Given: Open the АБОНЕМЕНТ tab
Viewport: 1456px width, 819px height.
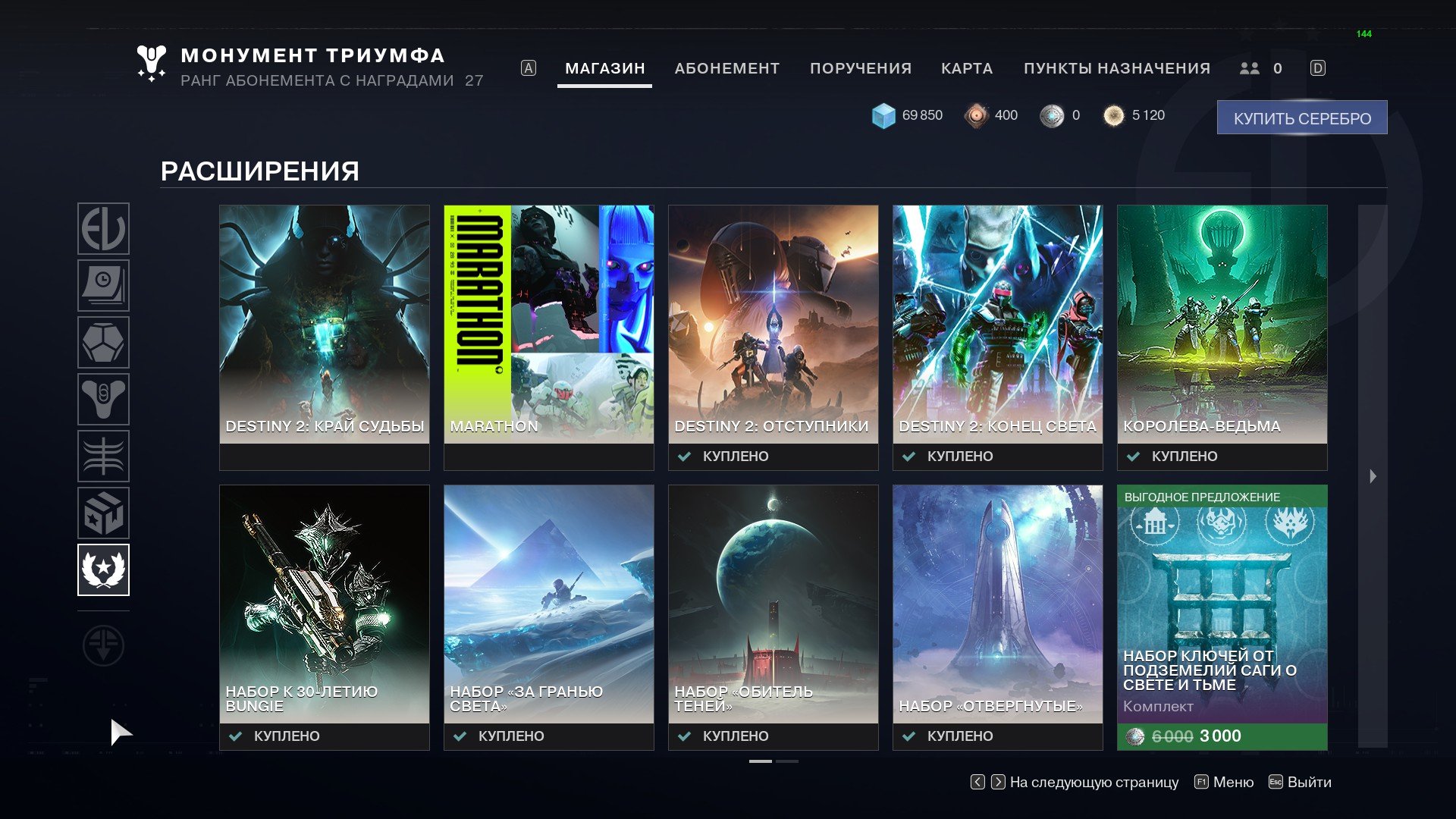Looking at the screenshot, I should pos(727,69).
